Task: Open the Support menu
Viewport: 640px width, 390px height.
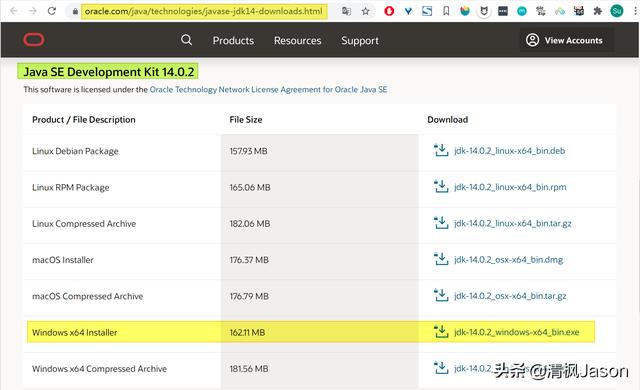Action: [360, 40]
